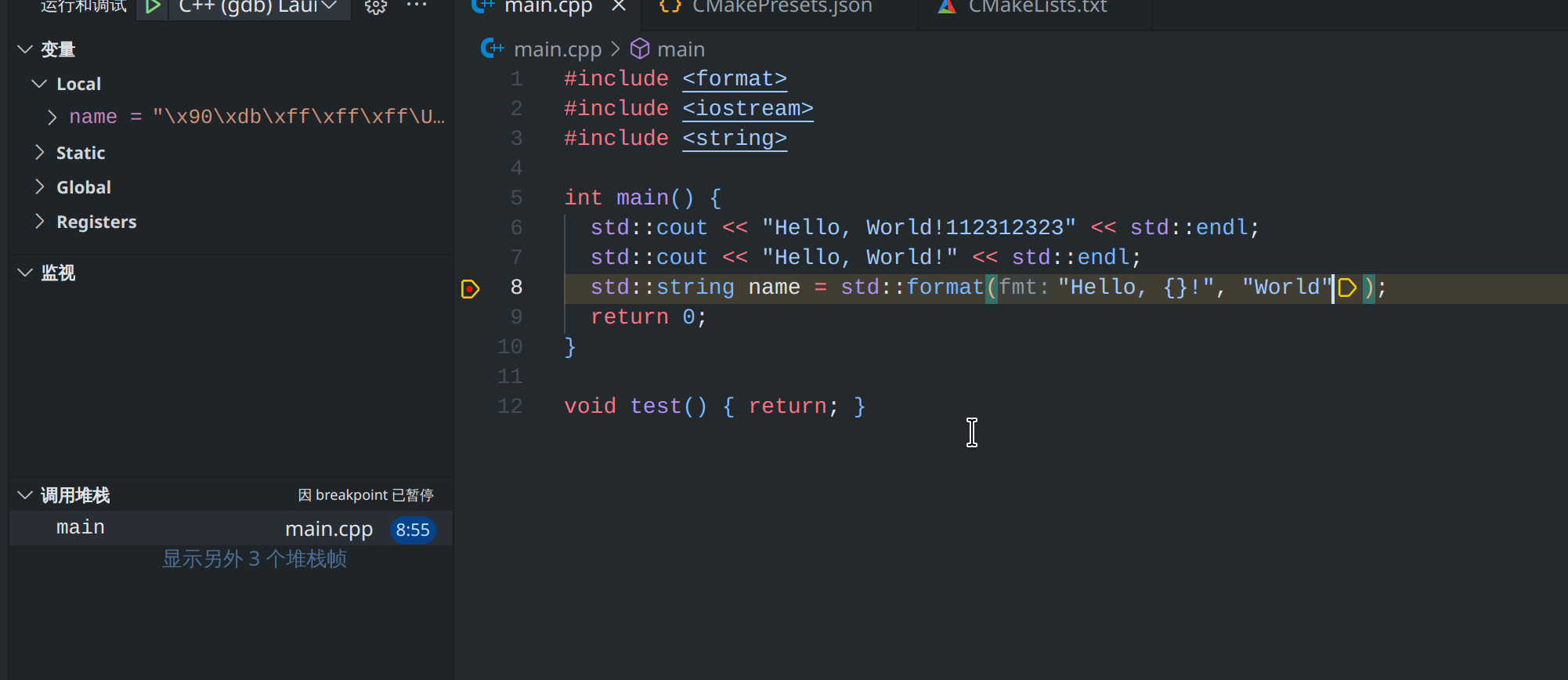This screenshot has height=680, width=1568.
Task: Collapse the 变量 variables section
Action: (25, 49)
